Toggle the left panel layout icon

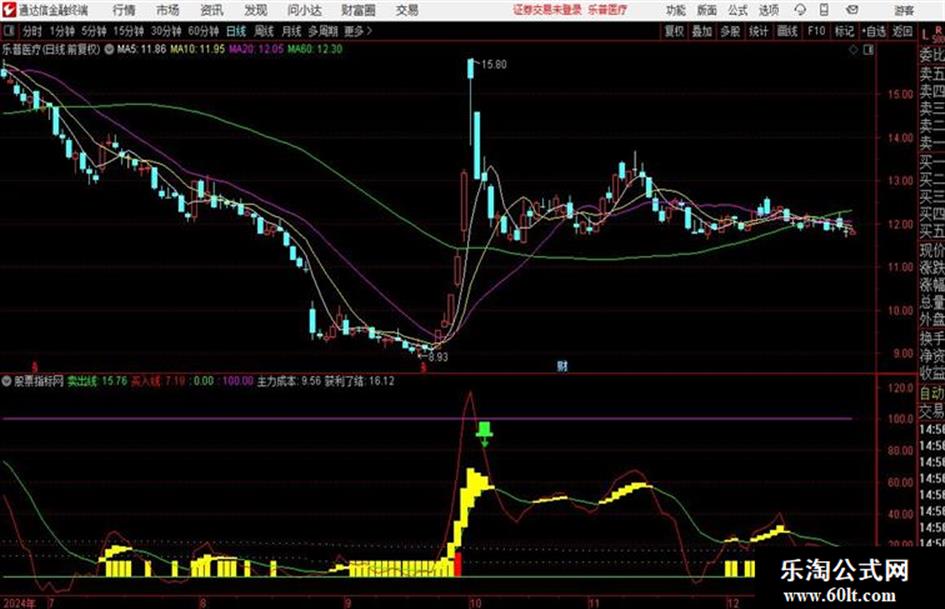(8, 31)
